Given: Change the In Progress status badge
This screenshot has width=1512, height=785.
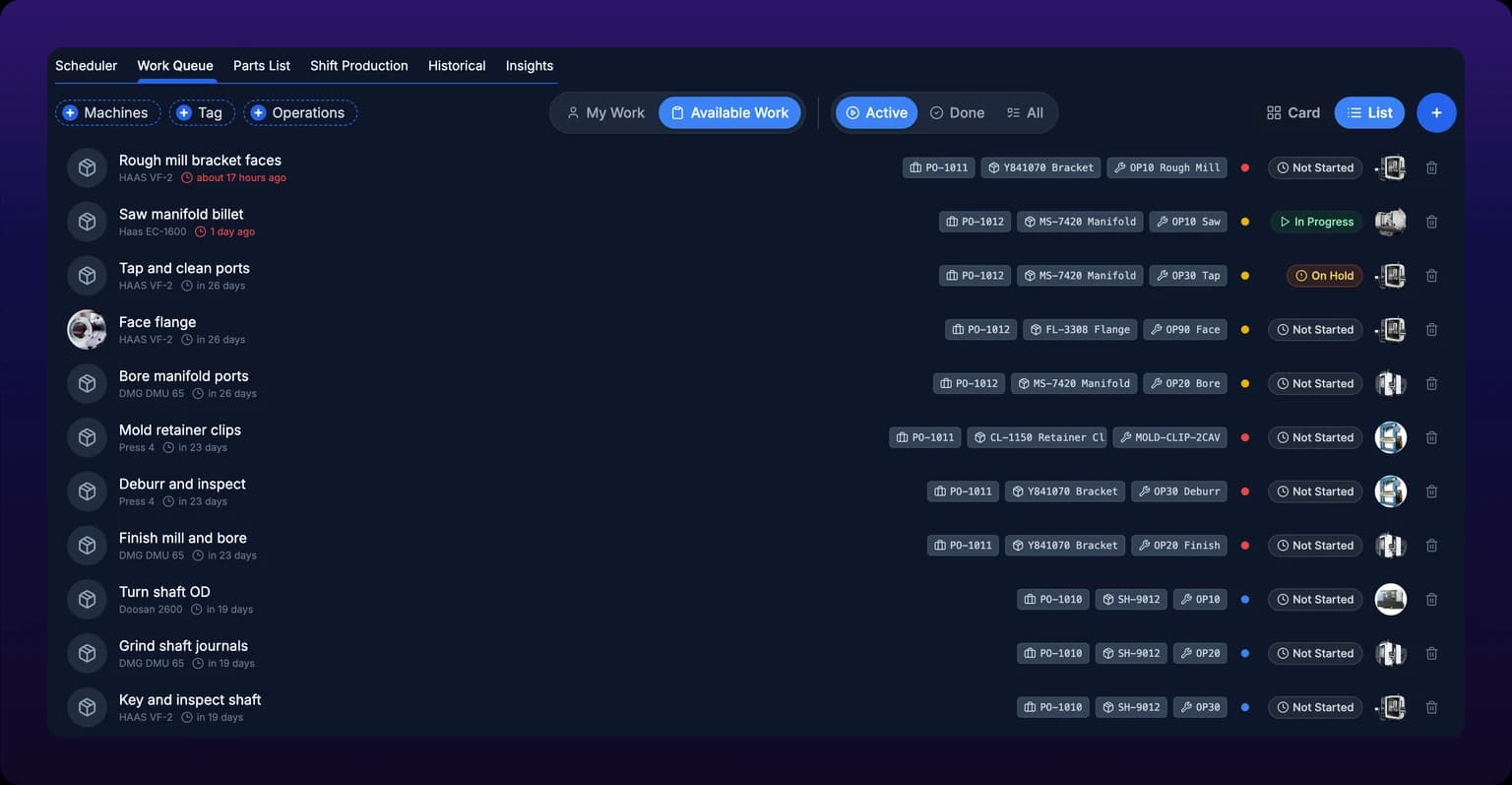Looking at the screenshot, I should click(x=1316, y=223).
